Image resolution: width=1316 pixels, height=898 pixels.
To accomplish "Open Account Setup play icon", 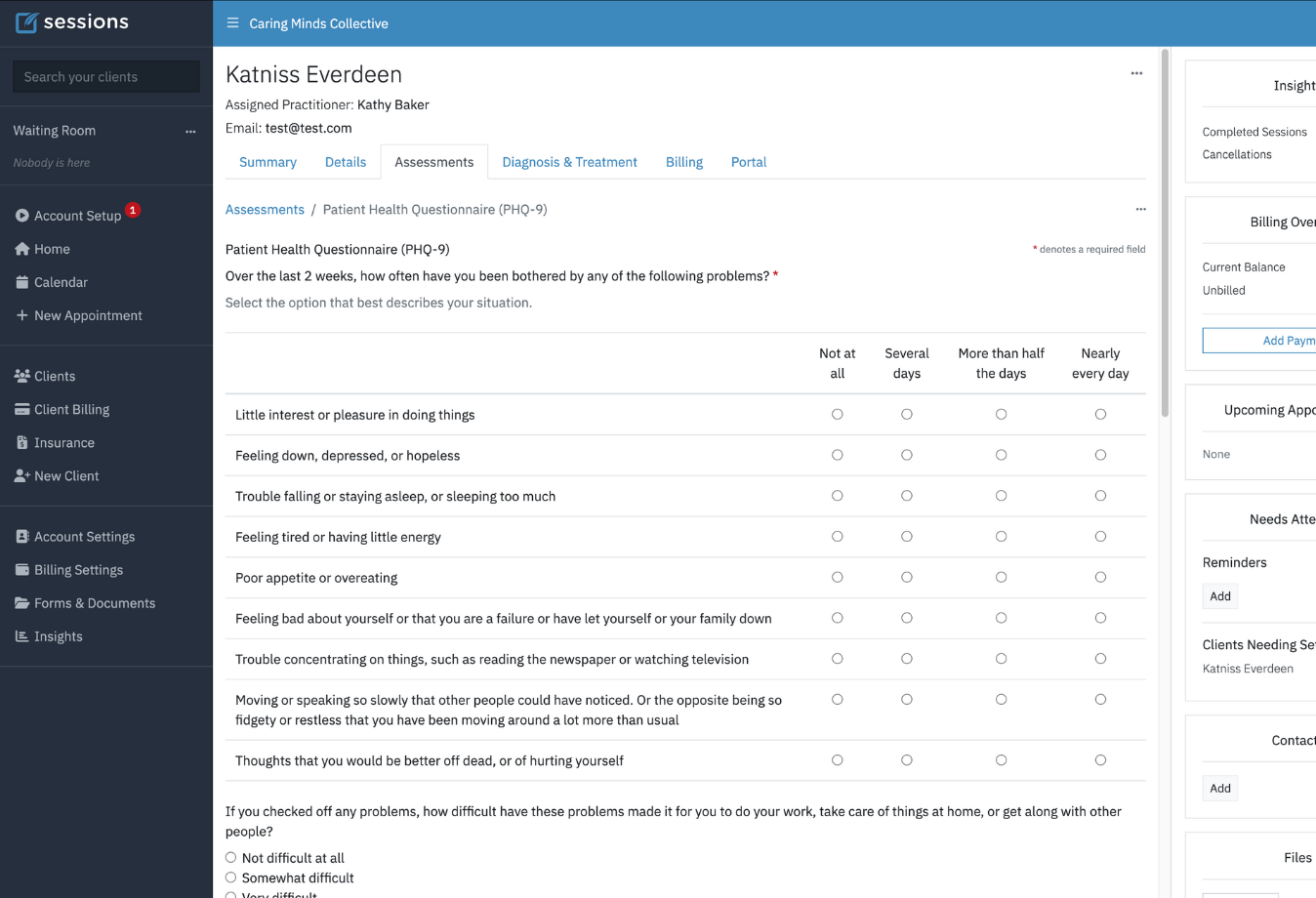I will [x=21, y=216].
